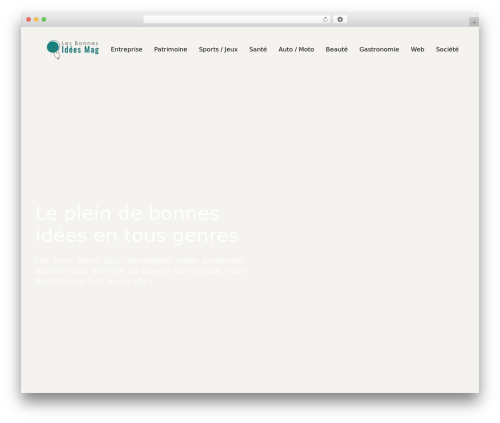Open the Auto / Moto category
The width and height of the screenshot is (500, 423).
[296, 49]
